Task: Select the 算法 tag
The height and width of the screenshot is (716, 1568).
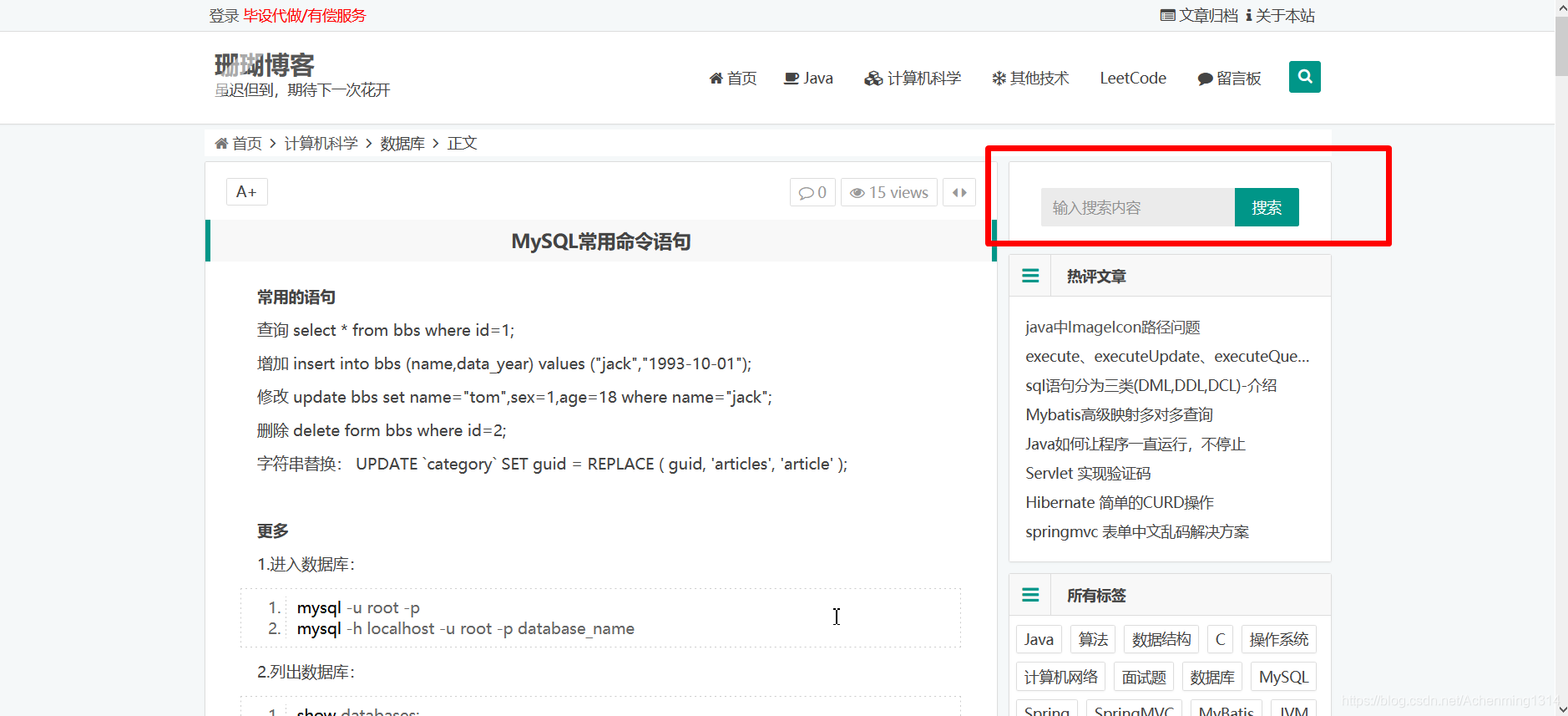Action: [1093, 639]
